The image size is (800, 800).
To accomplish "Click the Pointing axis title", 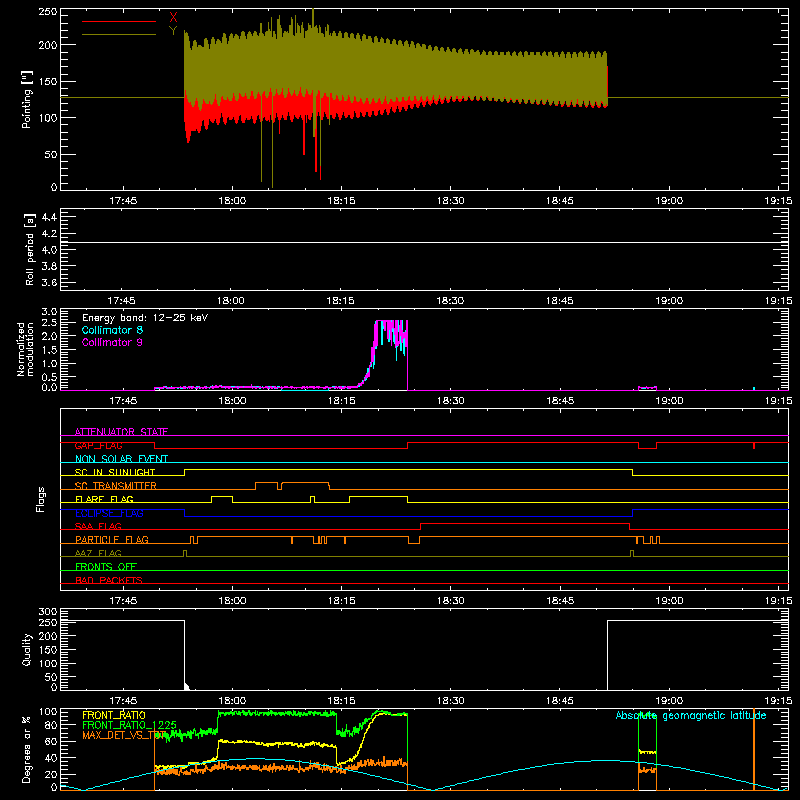I will tap(27, 99).
